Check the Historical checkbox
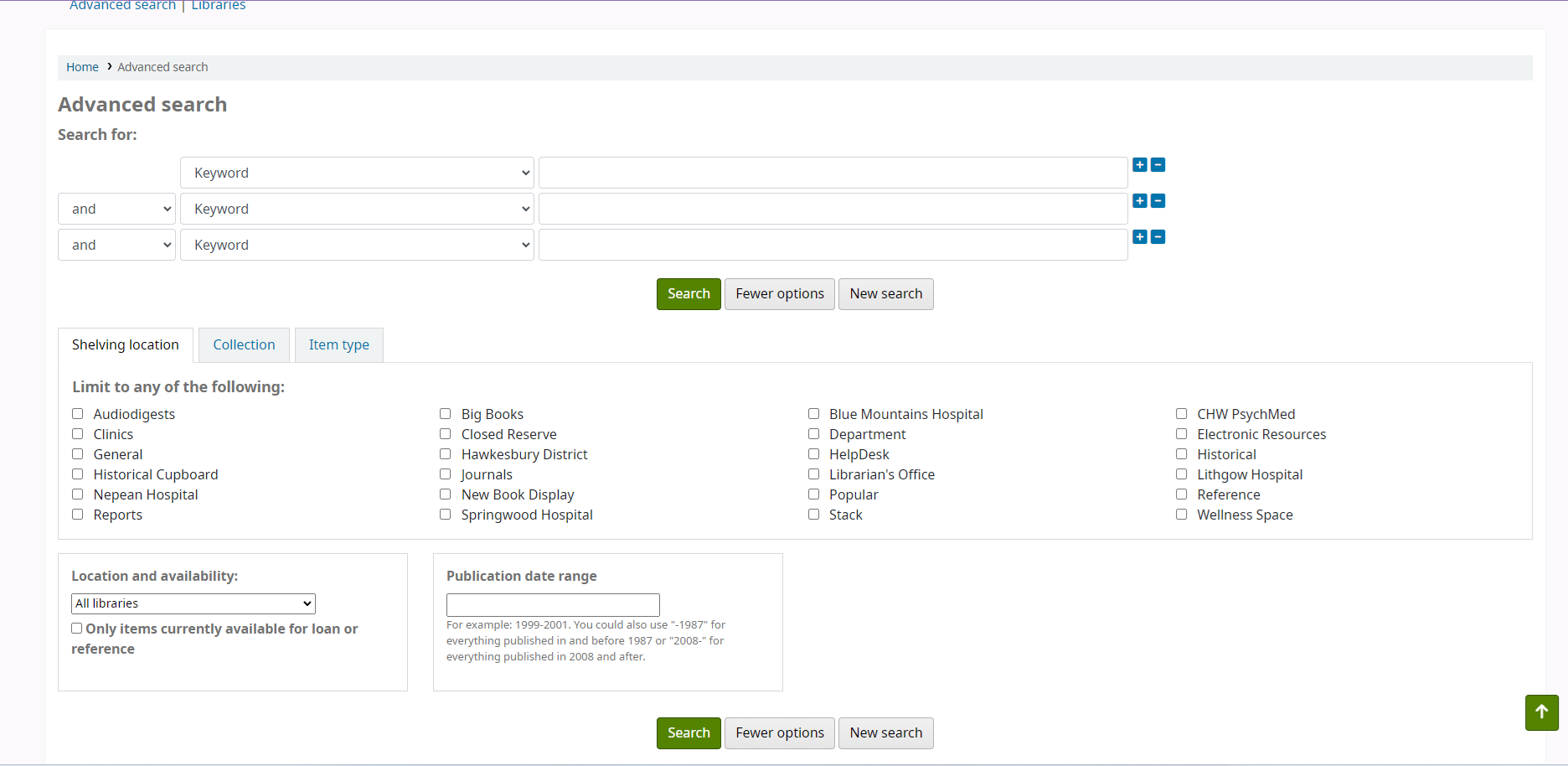Viewport: 1568px width, 766px height. click(x=1182, y=454)
